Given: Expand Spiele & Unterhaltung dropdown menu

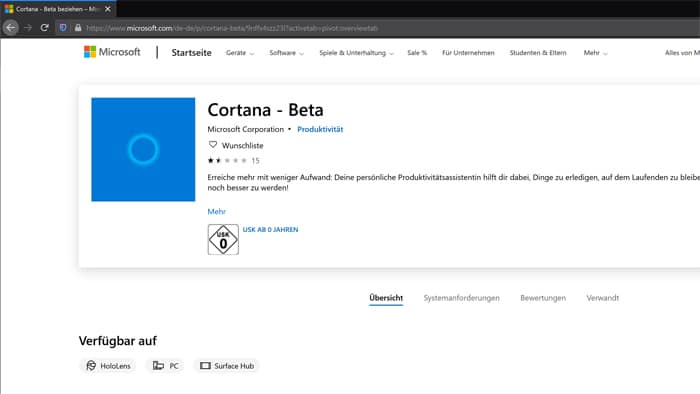Looking at the screenshot, I should (x=356, y=53).
